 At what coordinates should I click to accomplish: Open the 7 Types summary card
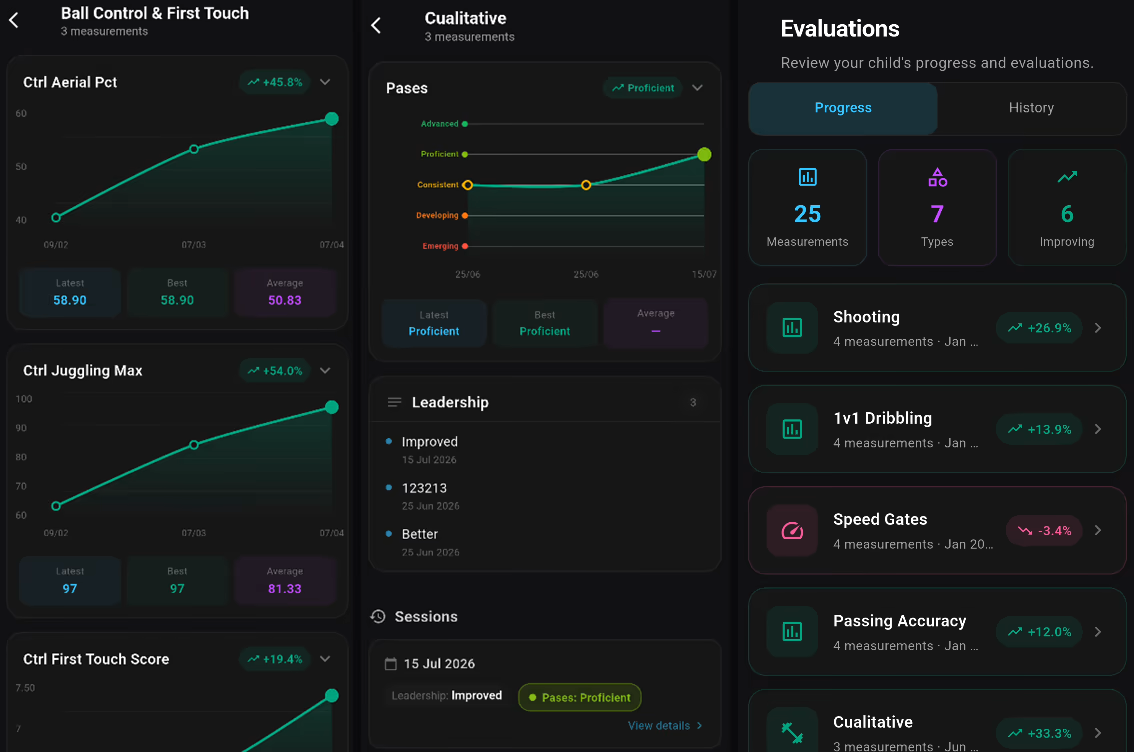point(937,208)
